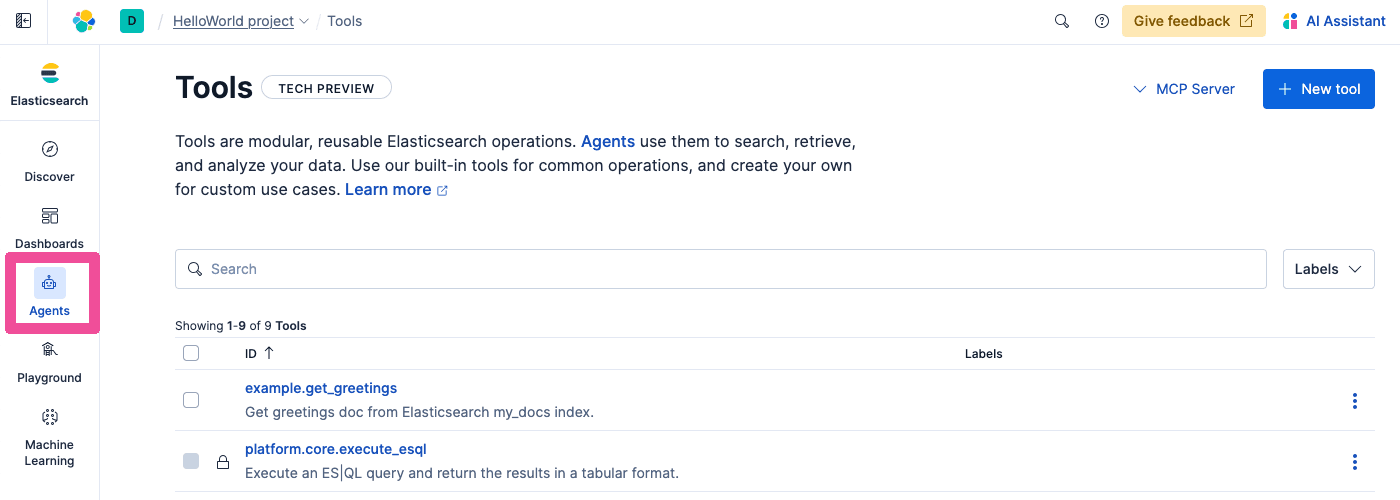Open the search magnifier in header
Screen dimensions: 1400x500
(x=1062, y=21)
